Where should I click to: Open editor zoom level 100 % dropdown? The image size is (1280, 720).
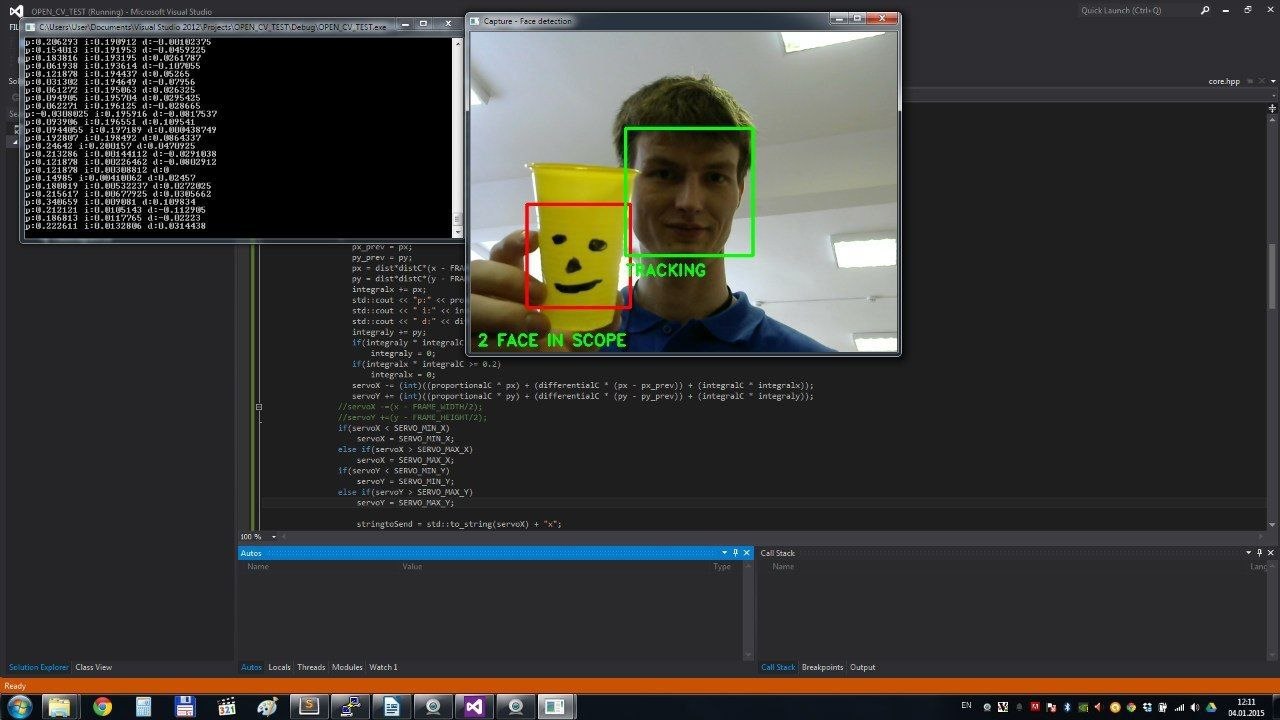pyautogui.click(x=274, y=537)
